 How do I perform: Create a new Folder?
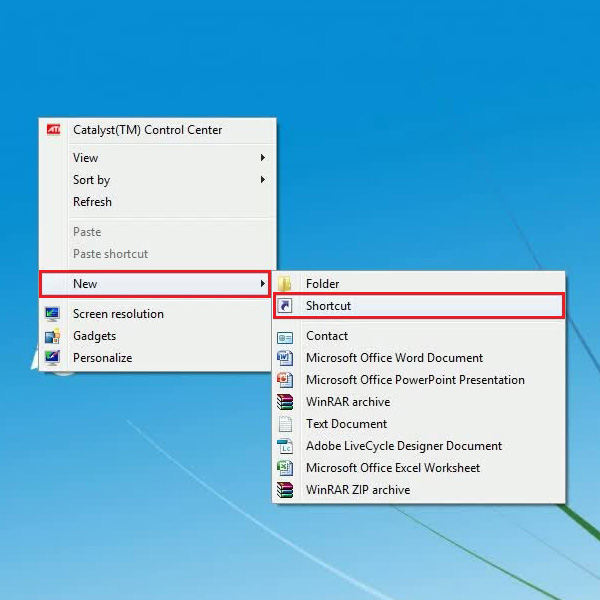coord(419,284)
